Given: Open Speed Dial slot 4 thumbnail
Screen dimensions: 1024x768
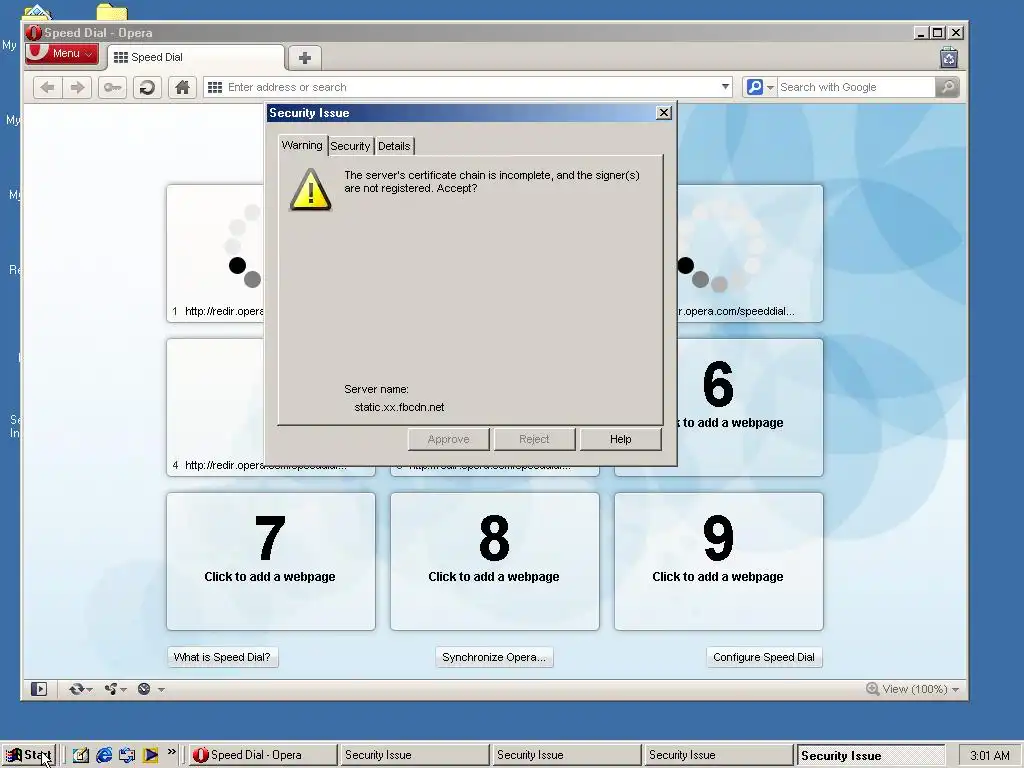Looking at the screenshot, I should [x=216, y=408].
